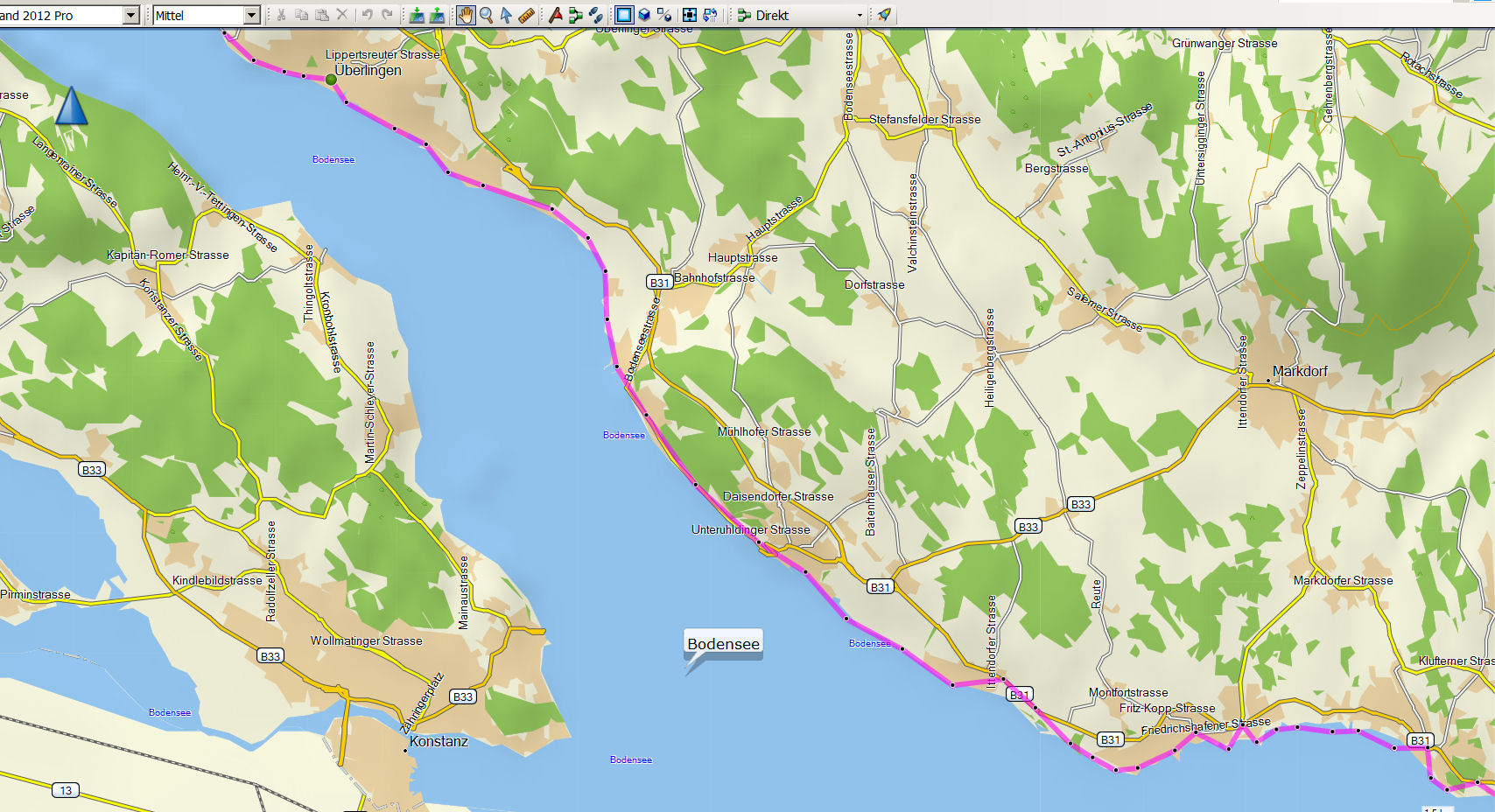Screen dimensions: 1495x812
Task: Click the Bodensee callout label
Action: (x=723, y=644)
